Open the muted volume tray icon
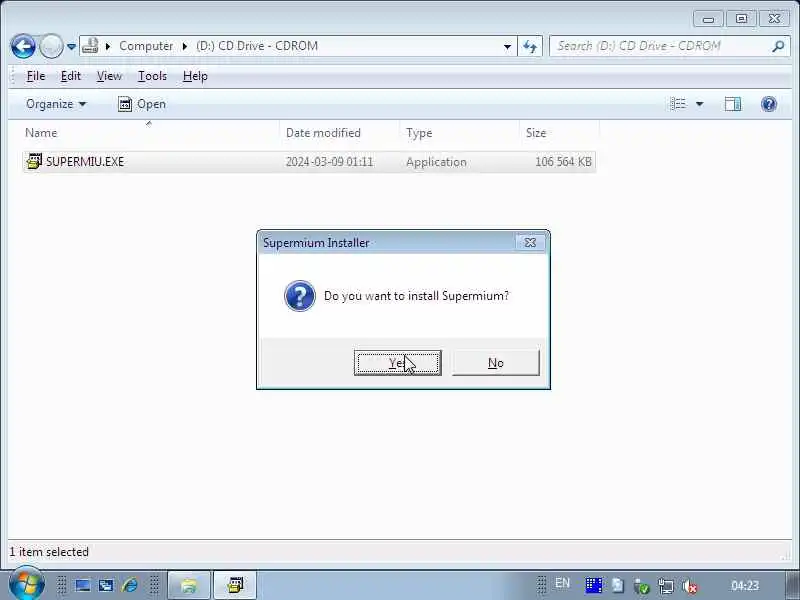 pos(690,586)
